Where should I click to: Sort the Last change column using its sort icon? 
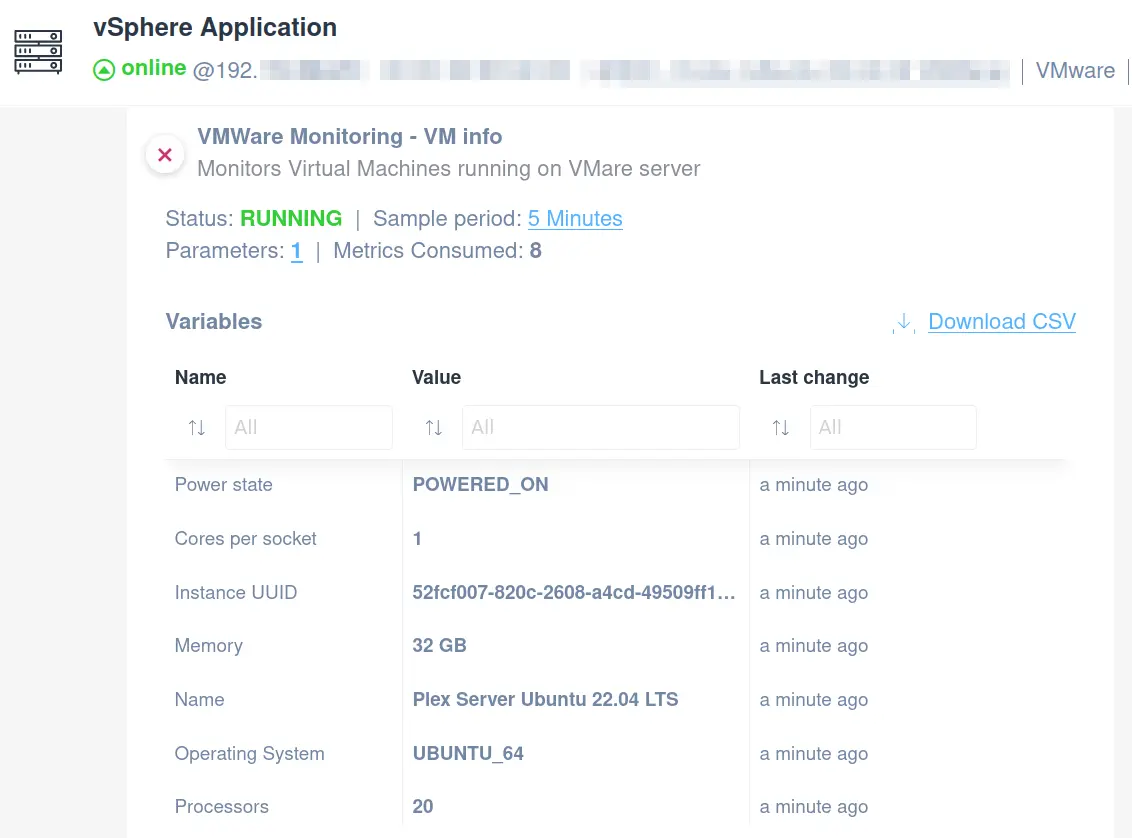coord(780,427)
